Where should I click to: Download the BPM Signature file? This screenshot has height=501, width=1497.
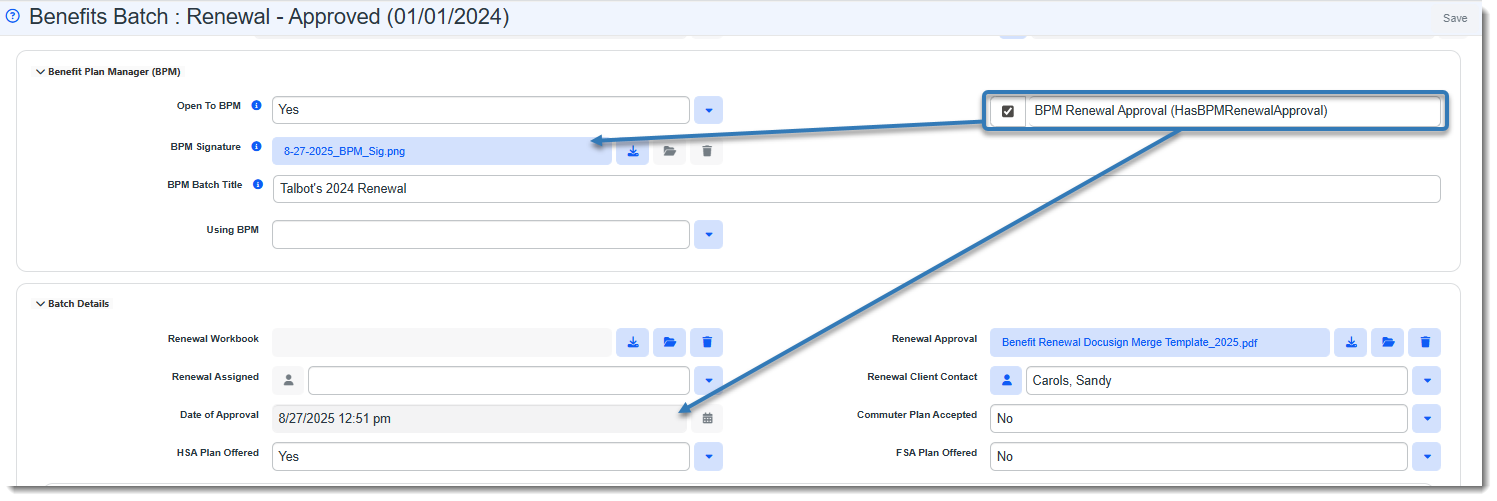pyautogui.click(x=632, y=151)
